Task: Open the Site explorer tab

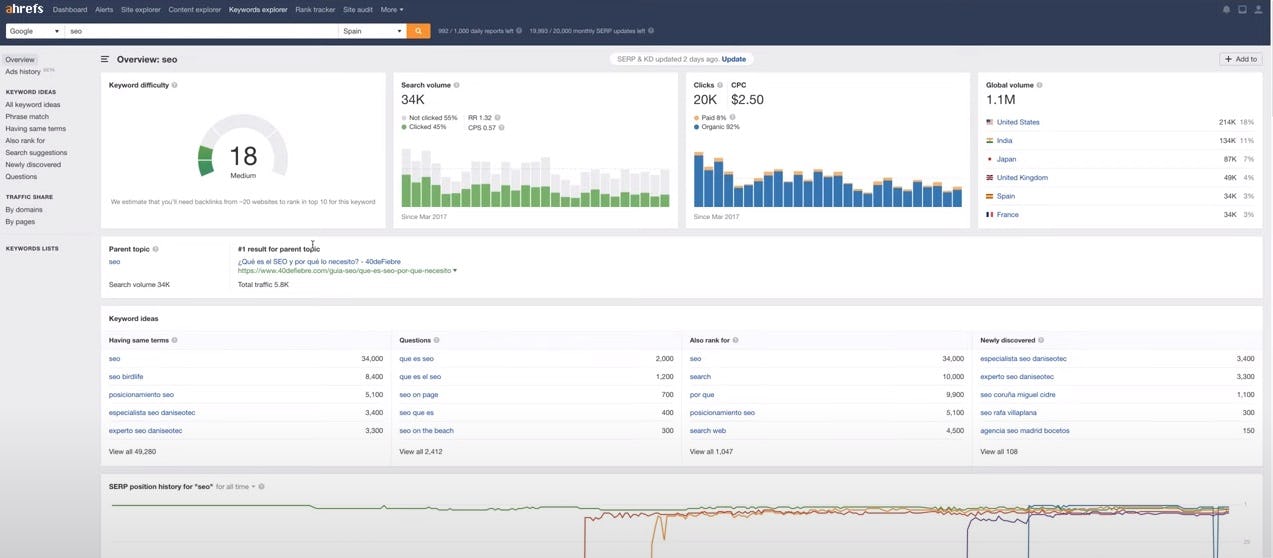Action: click(140, 10)
